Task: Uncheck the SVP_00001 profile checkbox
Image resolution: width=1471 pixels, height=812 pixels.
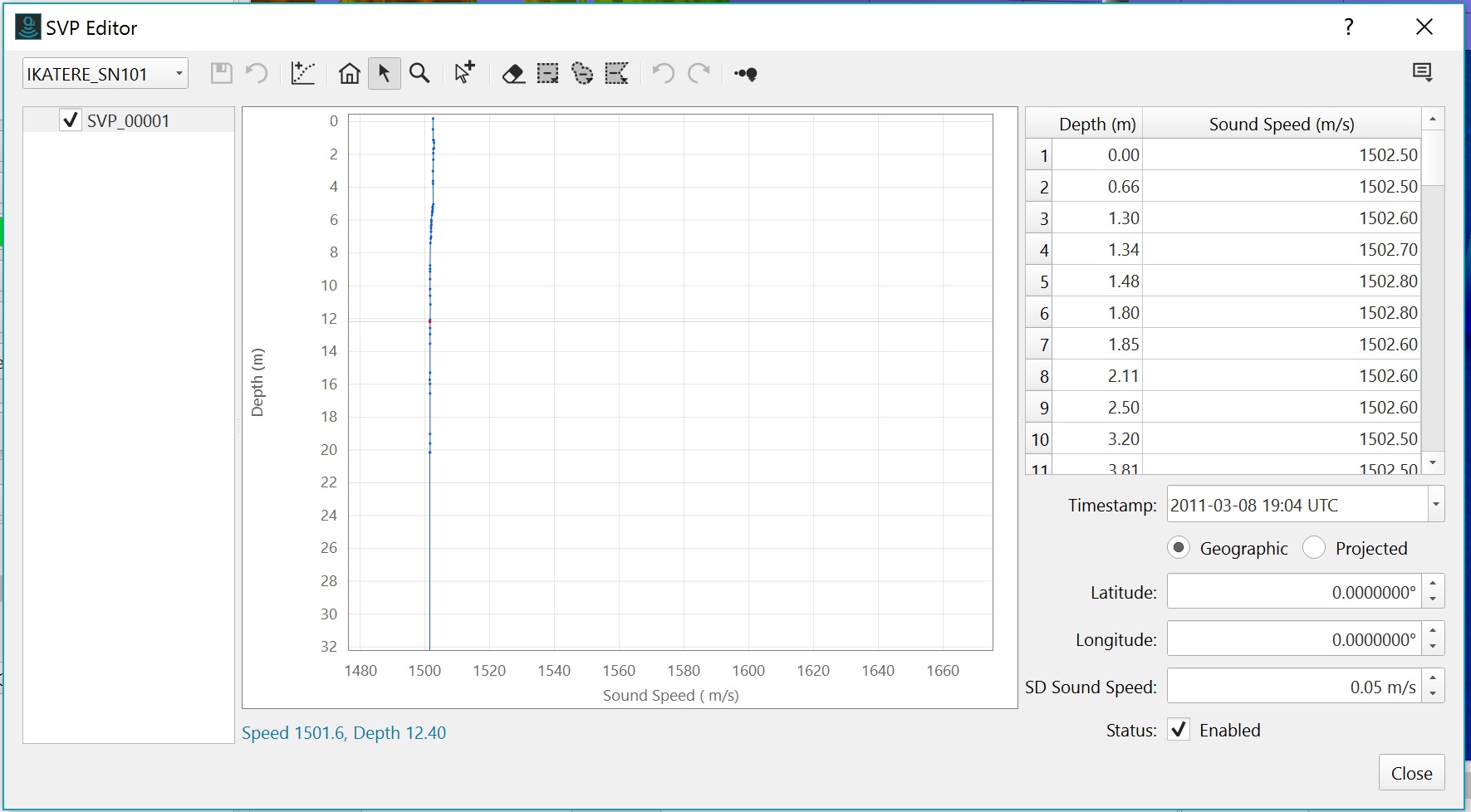Action: [71, 120]
